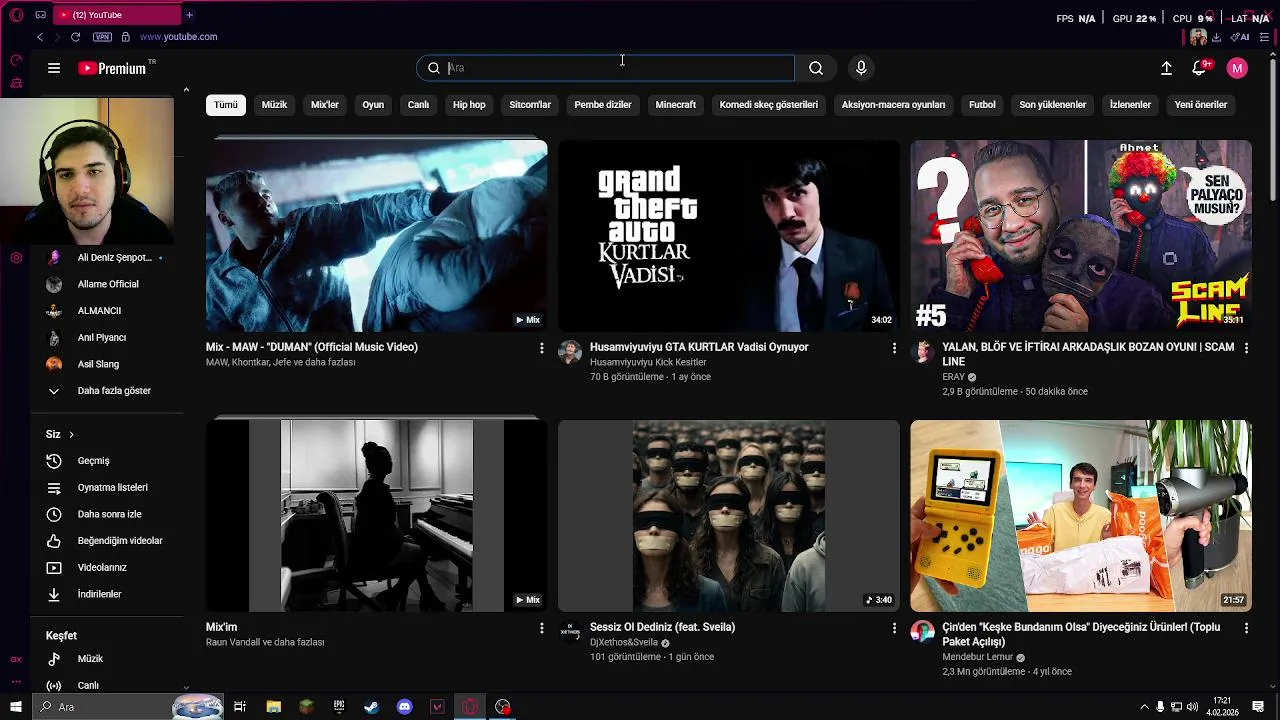Screen dimensions: 1280x720
Task: Open Steam from the taskbar
Action: coord(371,707)
